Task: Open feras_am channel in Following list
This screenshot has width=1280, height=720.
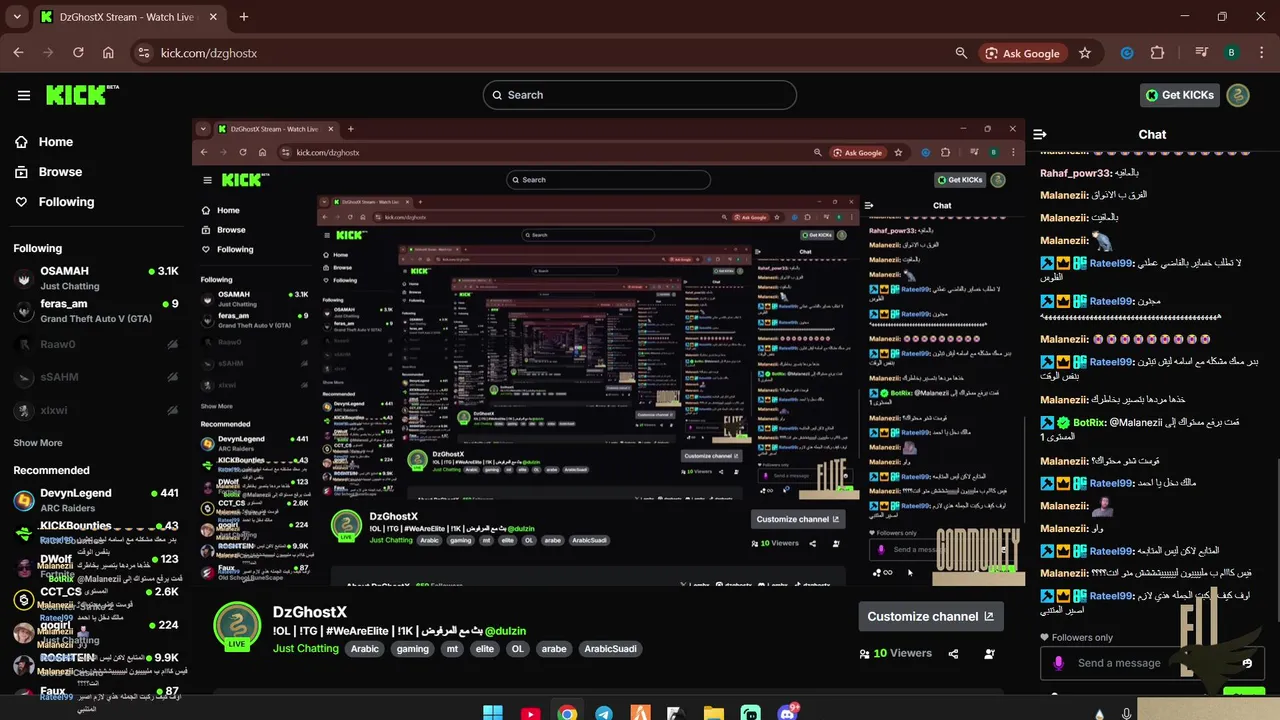Action: [95, 311]
